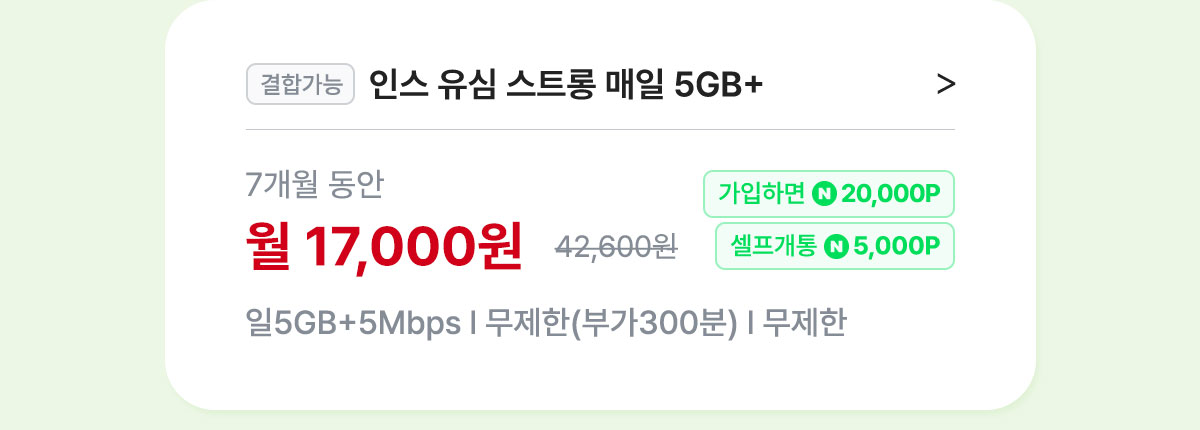Screen dimensions: 1200x430
Task: Click the 셀프개통 label in green badge
Action: (774, 246)
